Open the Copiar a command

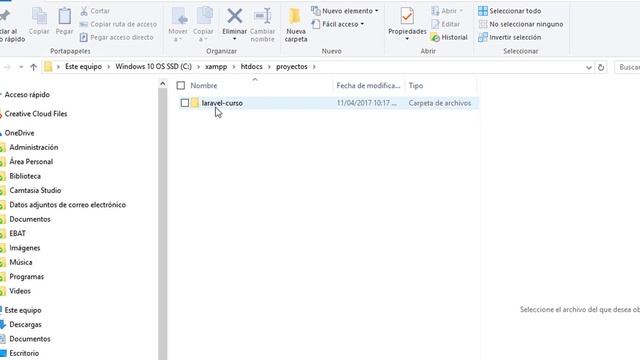point(203,24)
